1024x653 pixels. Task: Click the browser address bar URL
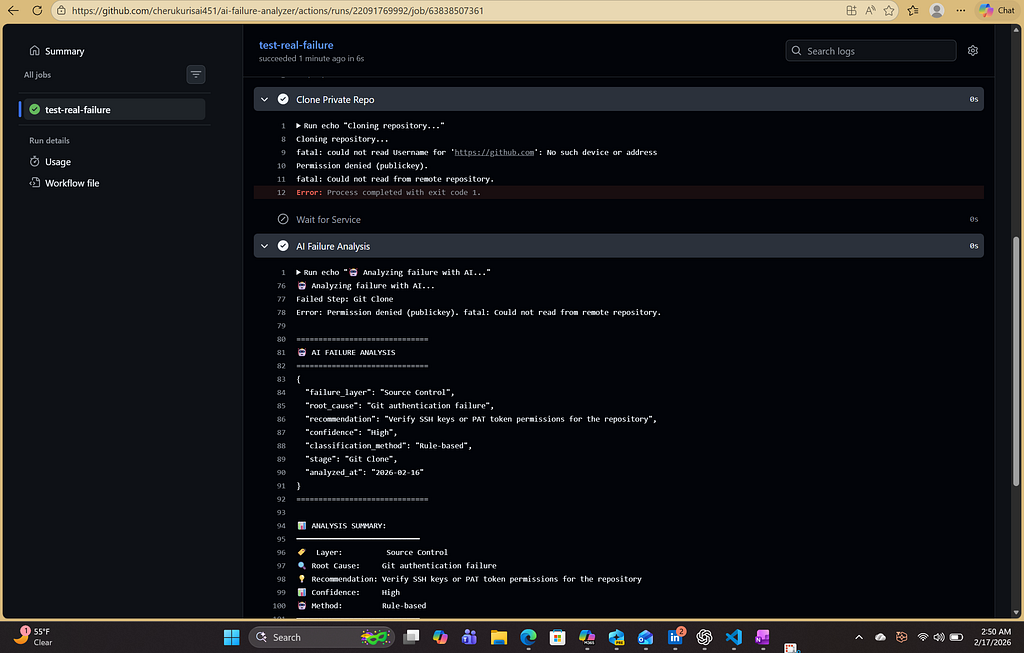coord(278,10)
